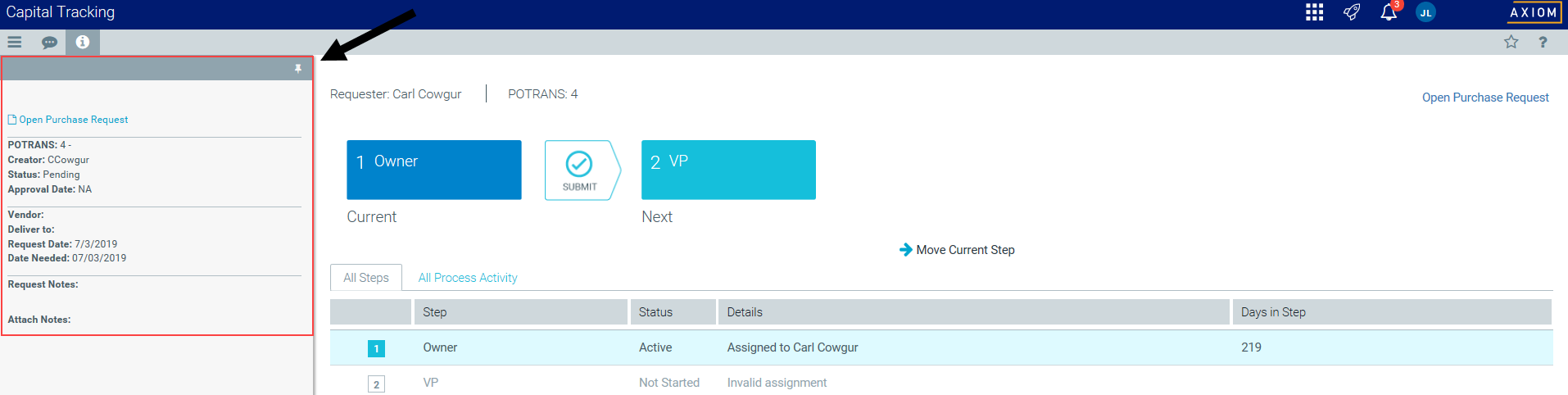The width and height of the screenshot is (1568, 395).
Task: Click the info panel icon
Action: click(83, 42)
